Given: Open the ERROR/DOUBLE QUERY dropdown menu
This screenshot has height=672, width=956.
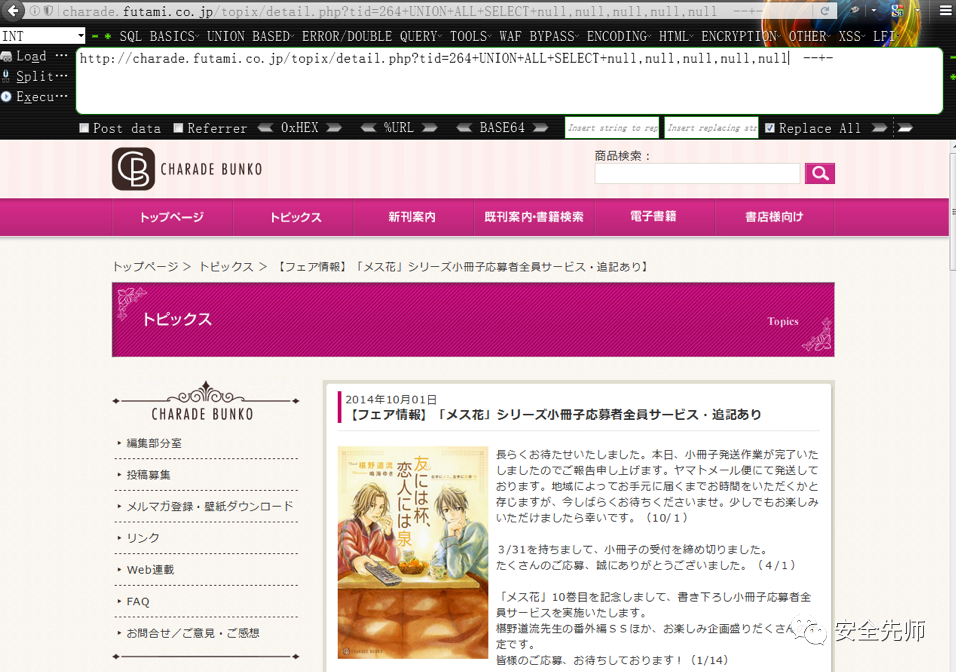Looking at the screenshot, I should click(x=372, y=37).
